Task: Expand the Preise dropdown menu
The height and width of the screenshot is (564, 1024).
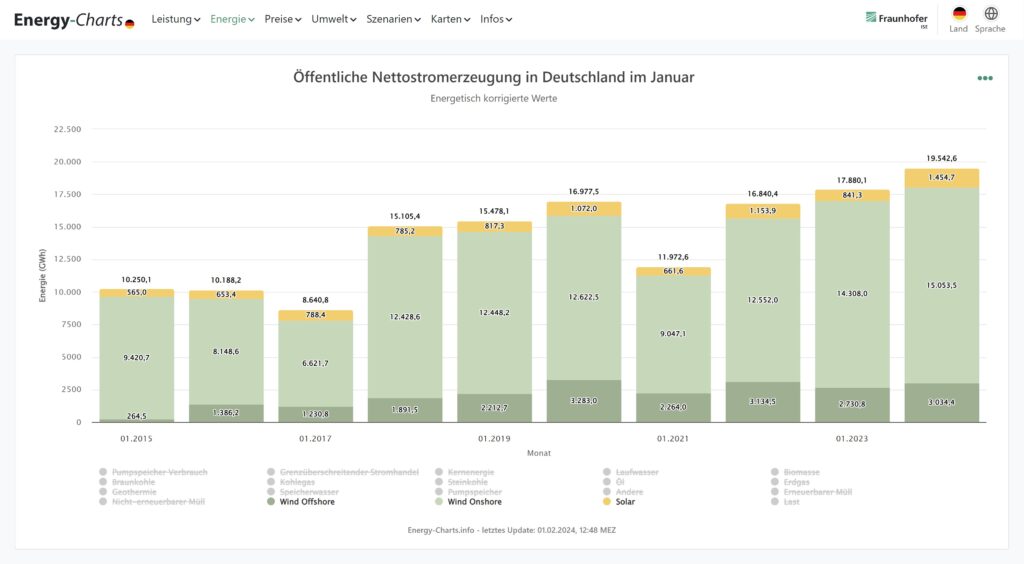Action: point(283,19)
